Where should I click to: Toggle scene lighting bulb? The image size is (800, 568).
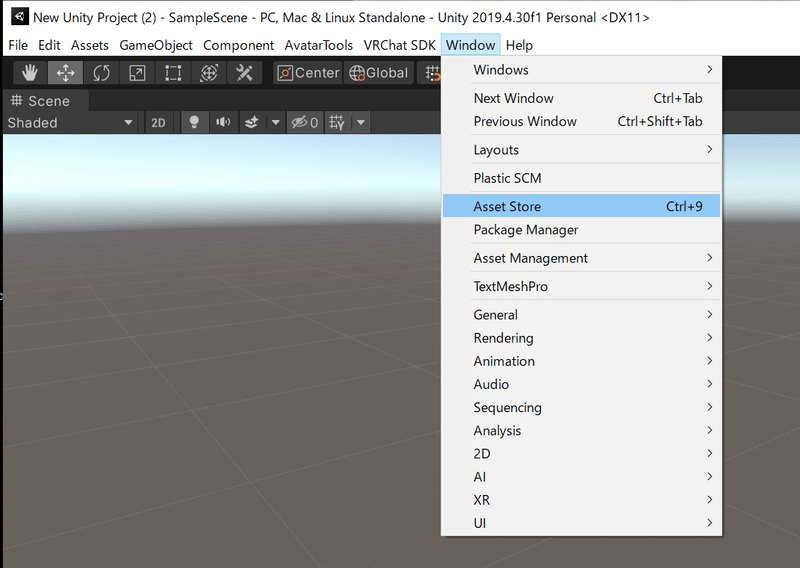[194, 122]
